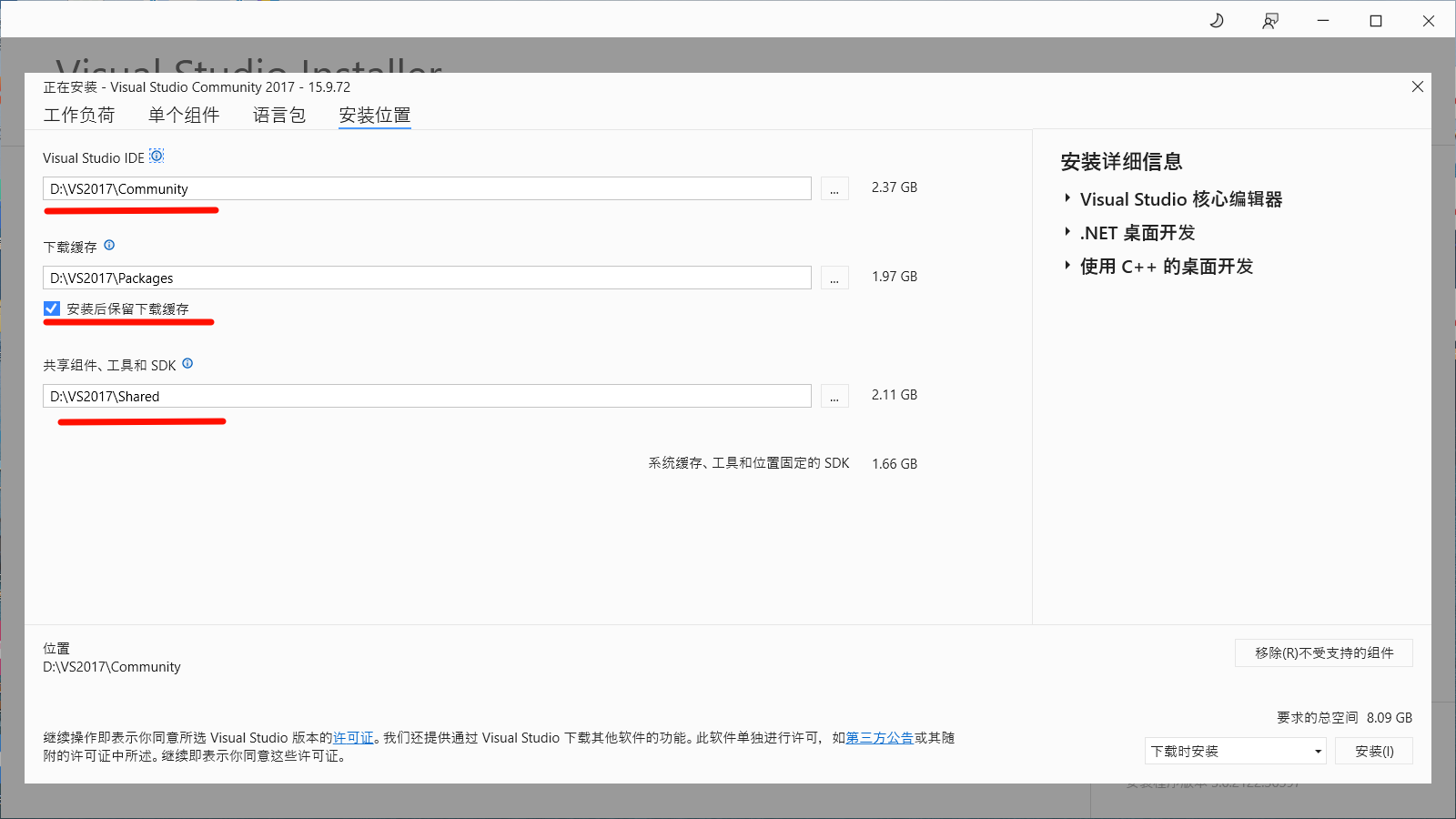Click info icon next to 共享组件、工具和 SDK
Screen dimensions: 1456x819
187,363
